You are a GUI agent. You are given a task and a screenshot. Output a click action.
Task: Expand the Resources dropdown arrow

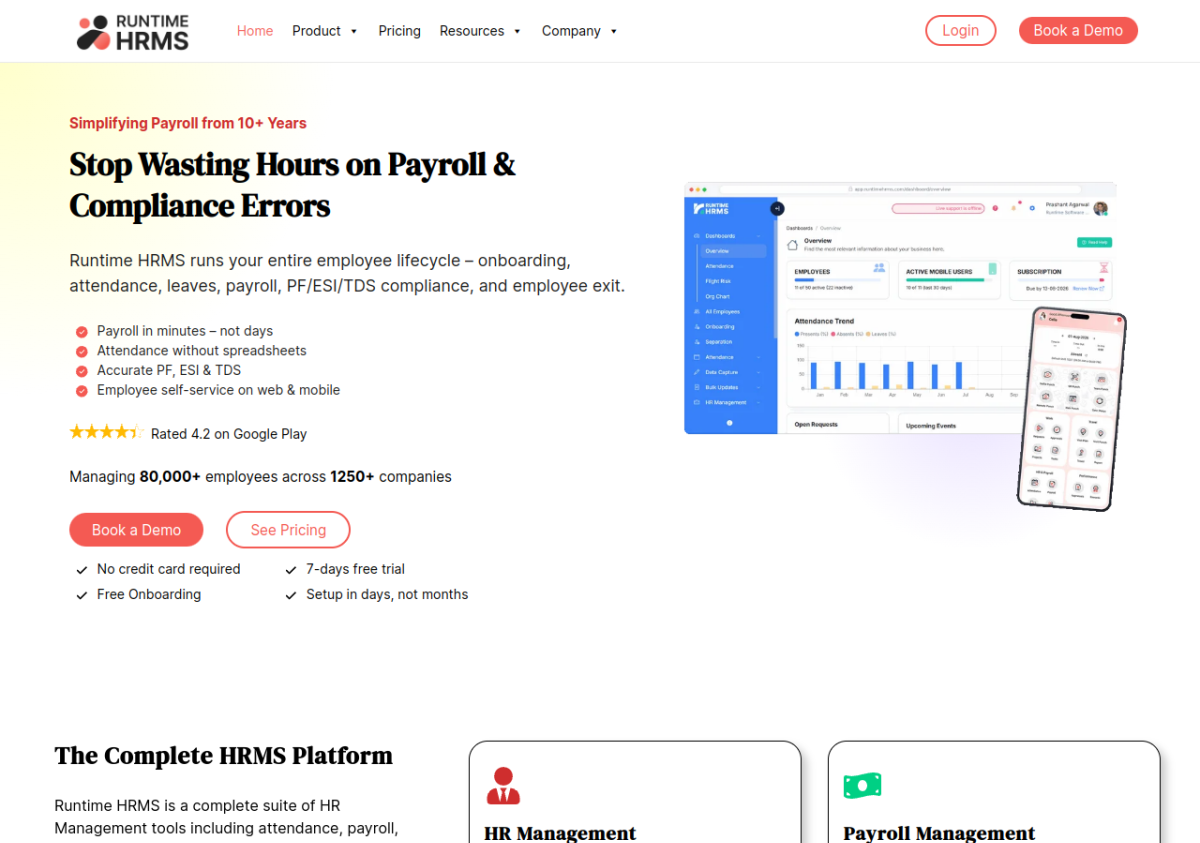[x=517, y=31]
